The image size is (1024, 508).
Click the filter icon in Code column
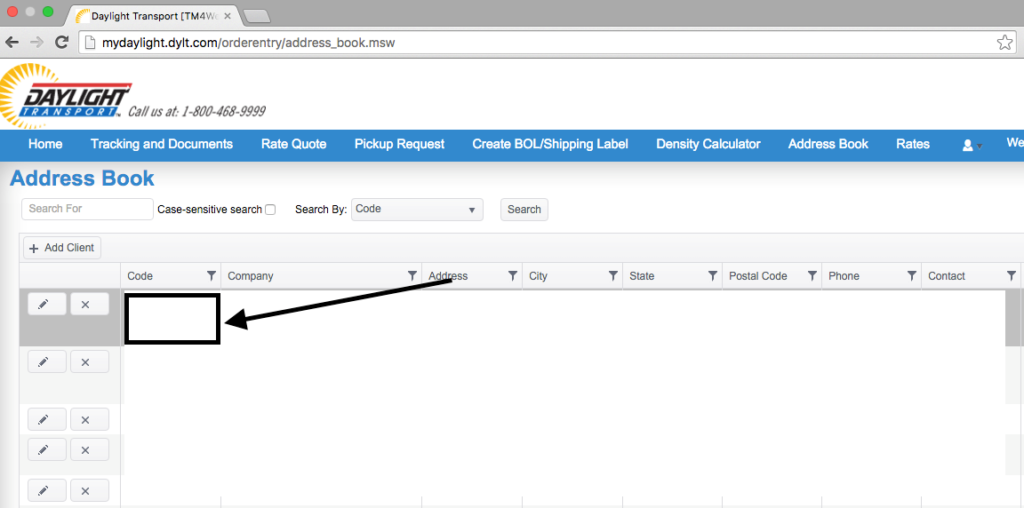pos(211,276)
